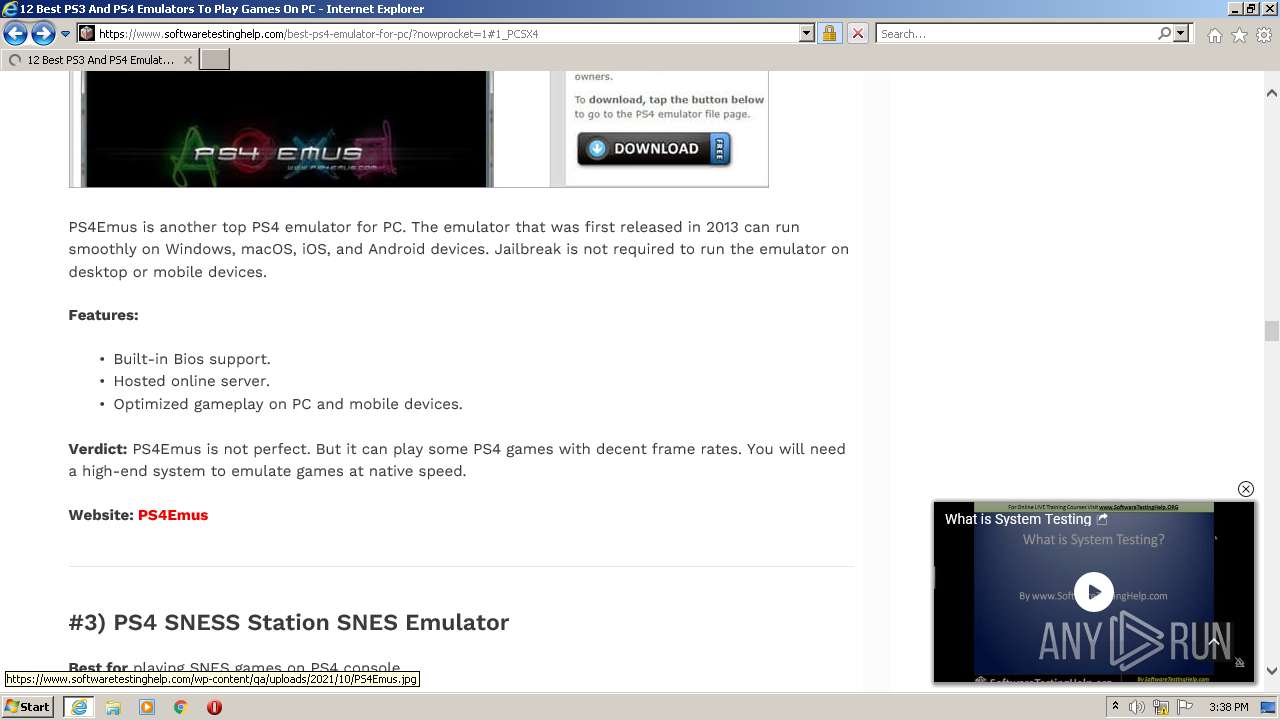Open the volume speaker tray icon

1137,707
